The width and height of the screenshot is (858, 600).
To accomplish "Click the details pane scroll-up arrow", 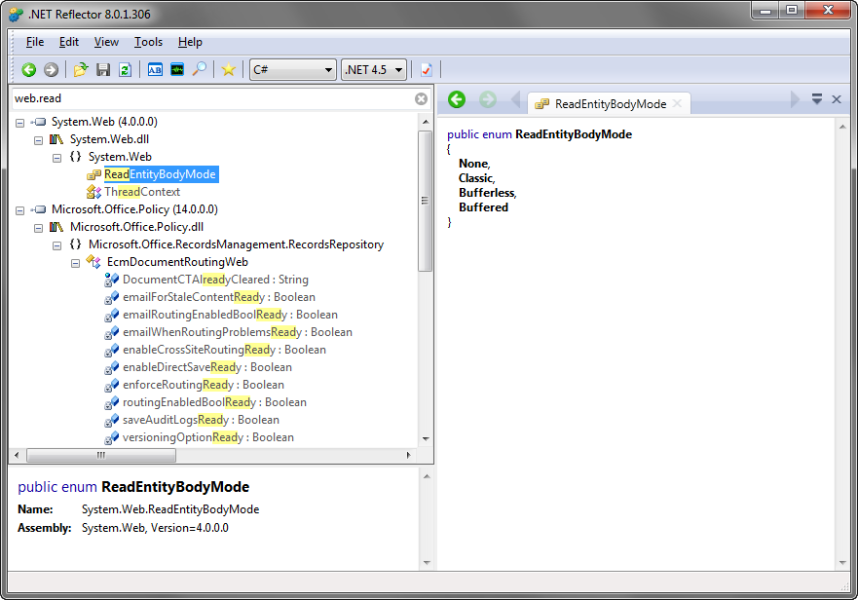I will (x=426, y=476).
